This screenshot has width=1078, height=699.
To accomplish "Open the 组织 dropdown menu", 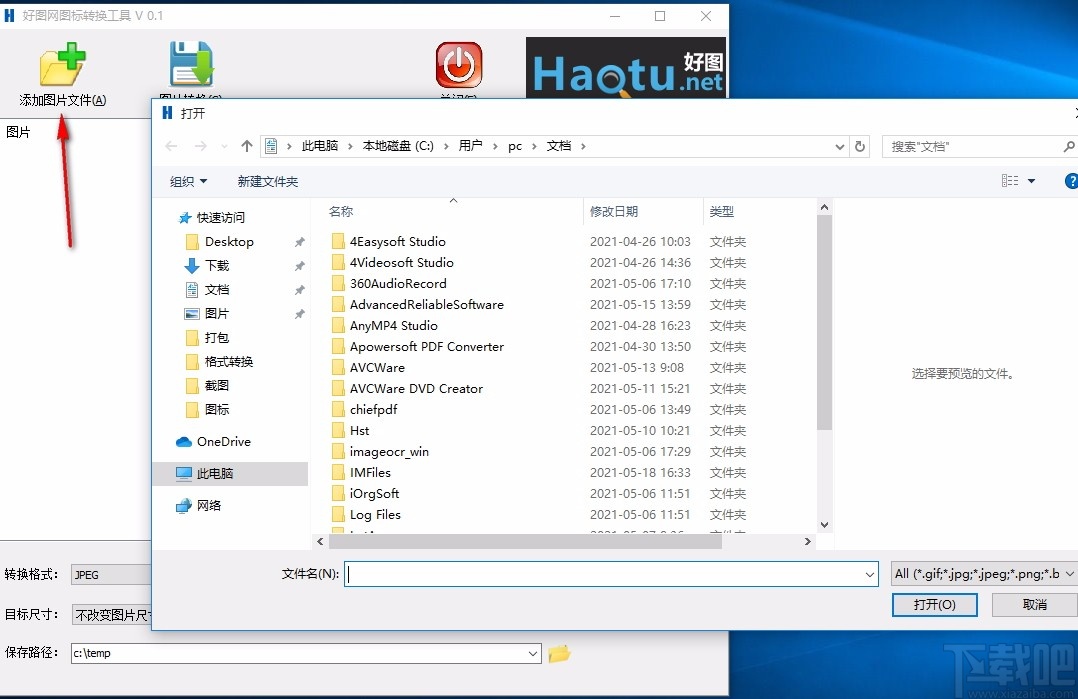I will pos(188,181).
